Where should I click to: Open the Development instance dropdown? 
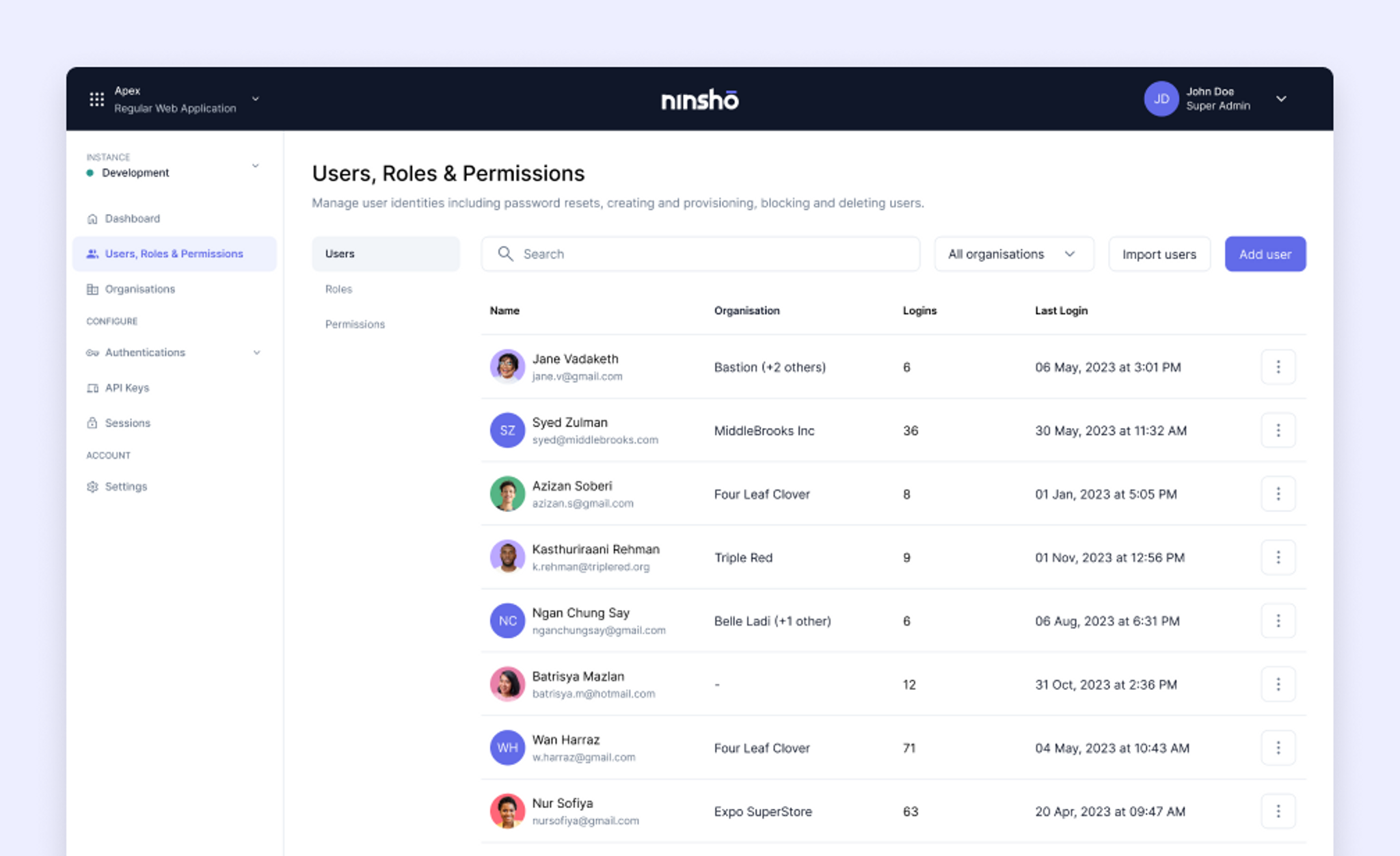point(256,166)
